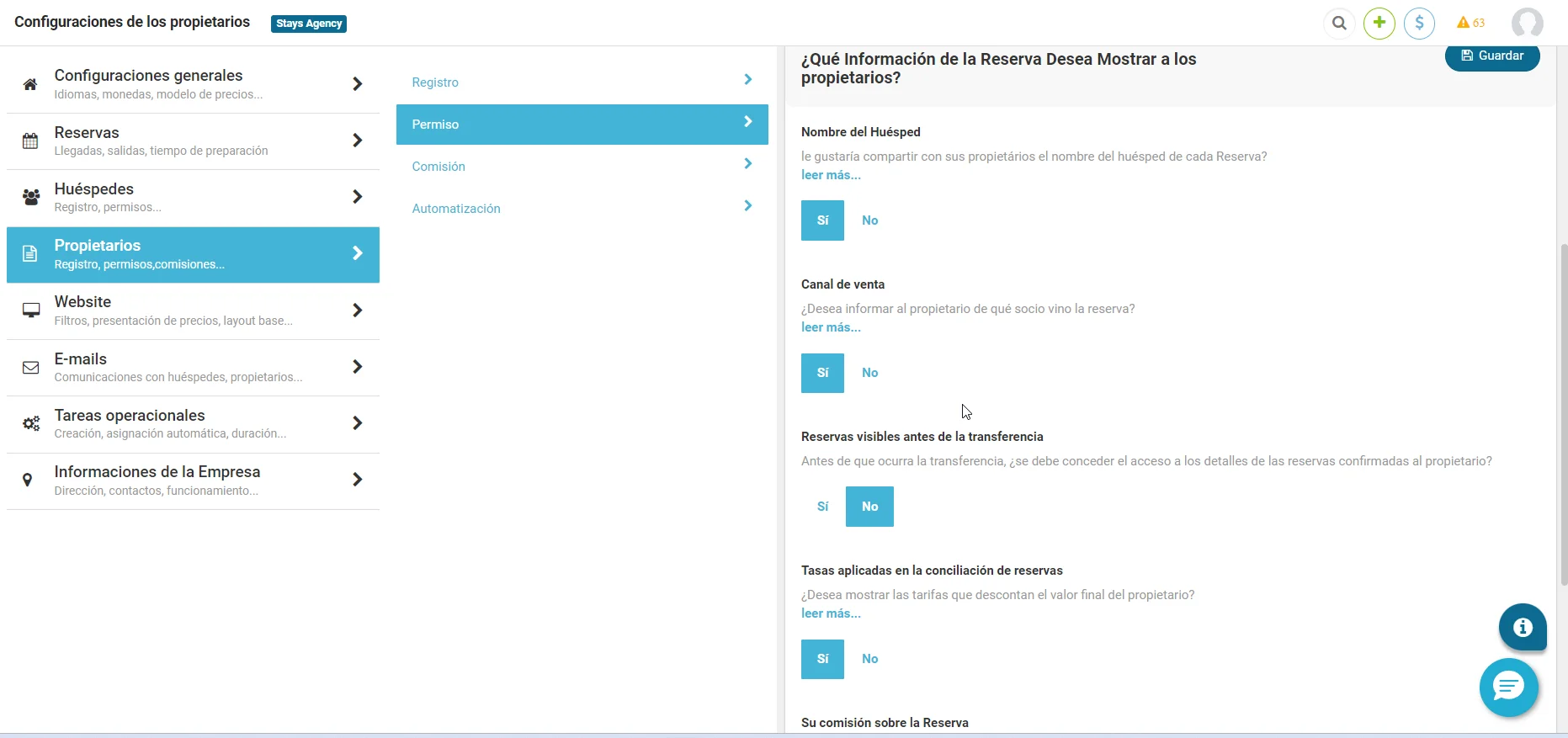Select No for Reservas visibles antes de transferencia
Viewport: 1568px width, 738px height.
[x=869, y=507]
